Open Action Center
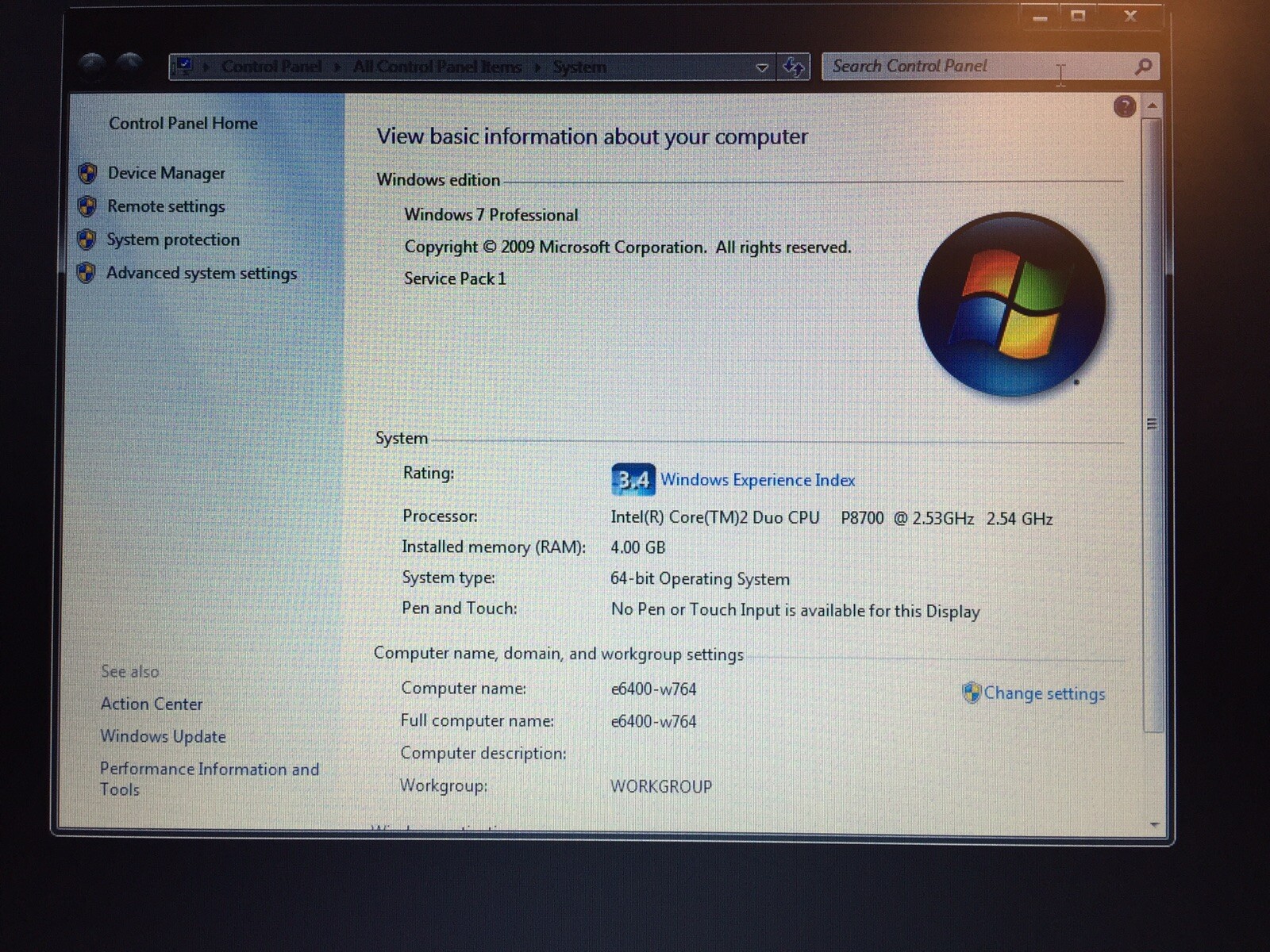The image size is (1270, 952). click(152, 704)
